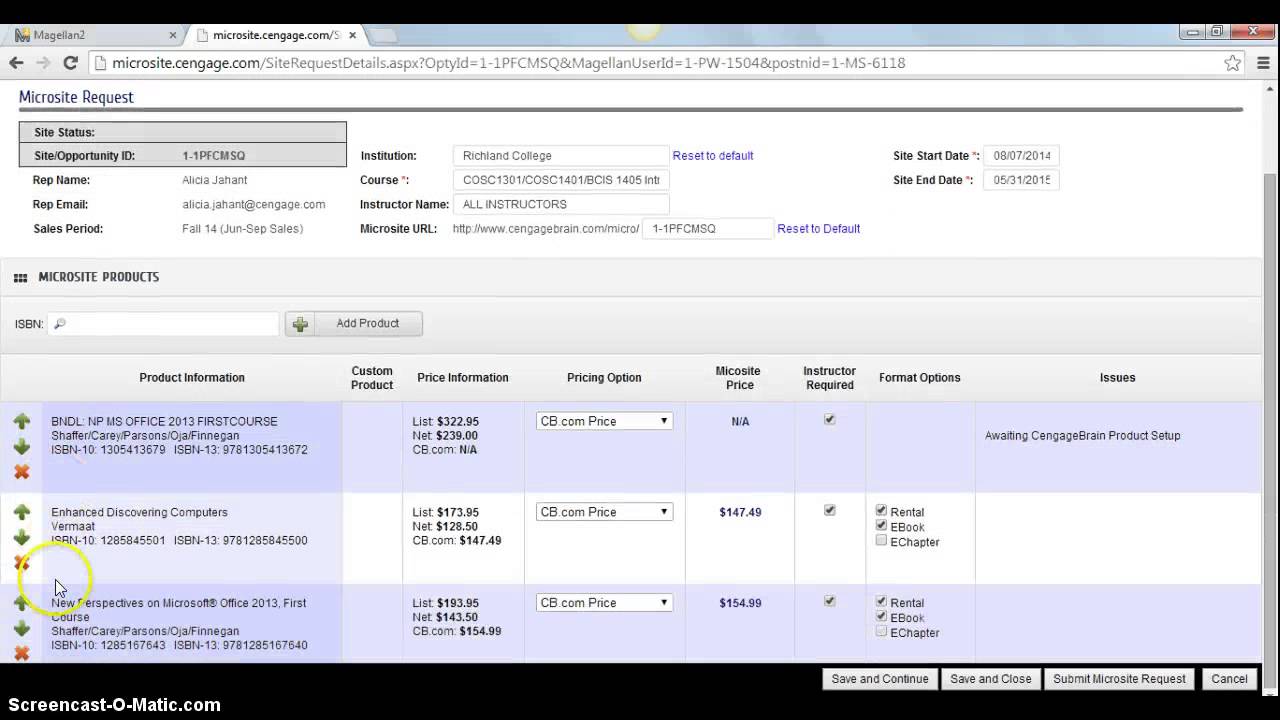Move New Perspectives on Microsoft Office up
This screenshot has width=1280, height=720.
22,604
